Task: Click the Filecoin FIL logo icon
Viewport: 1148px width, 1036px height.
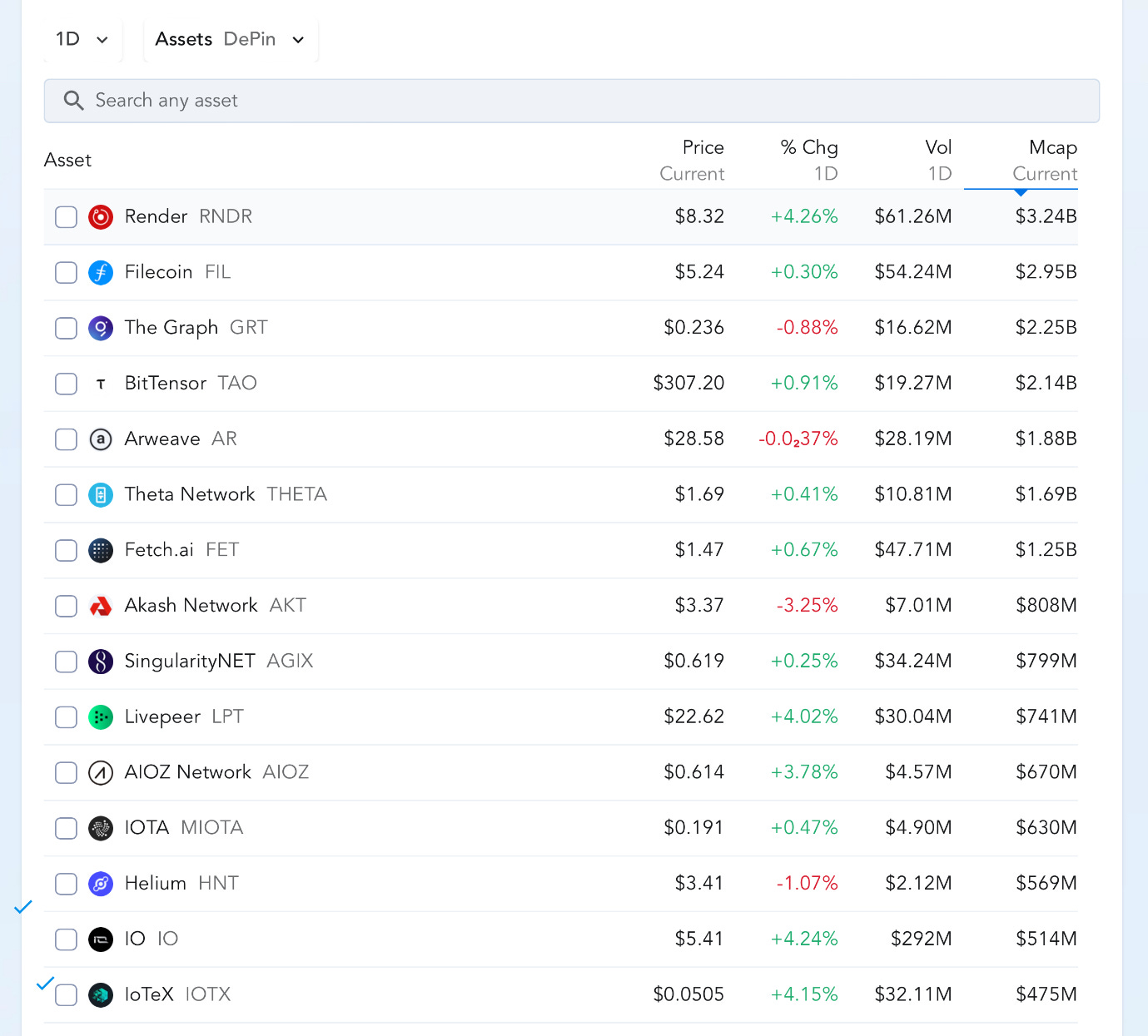Action: point(101,273)
